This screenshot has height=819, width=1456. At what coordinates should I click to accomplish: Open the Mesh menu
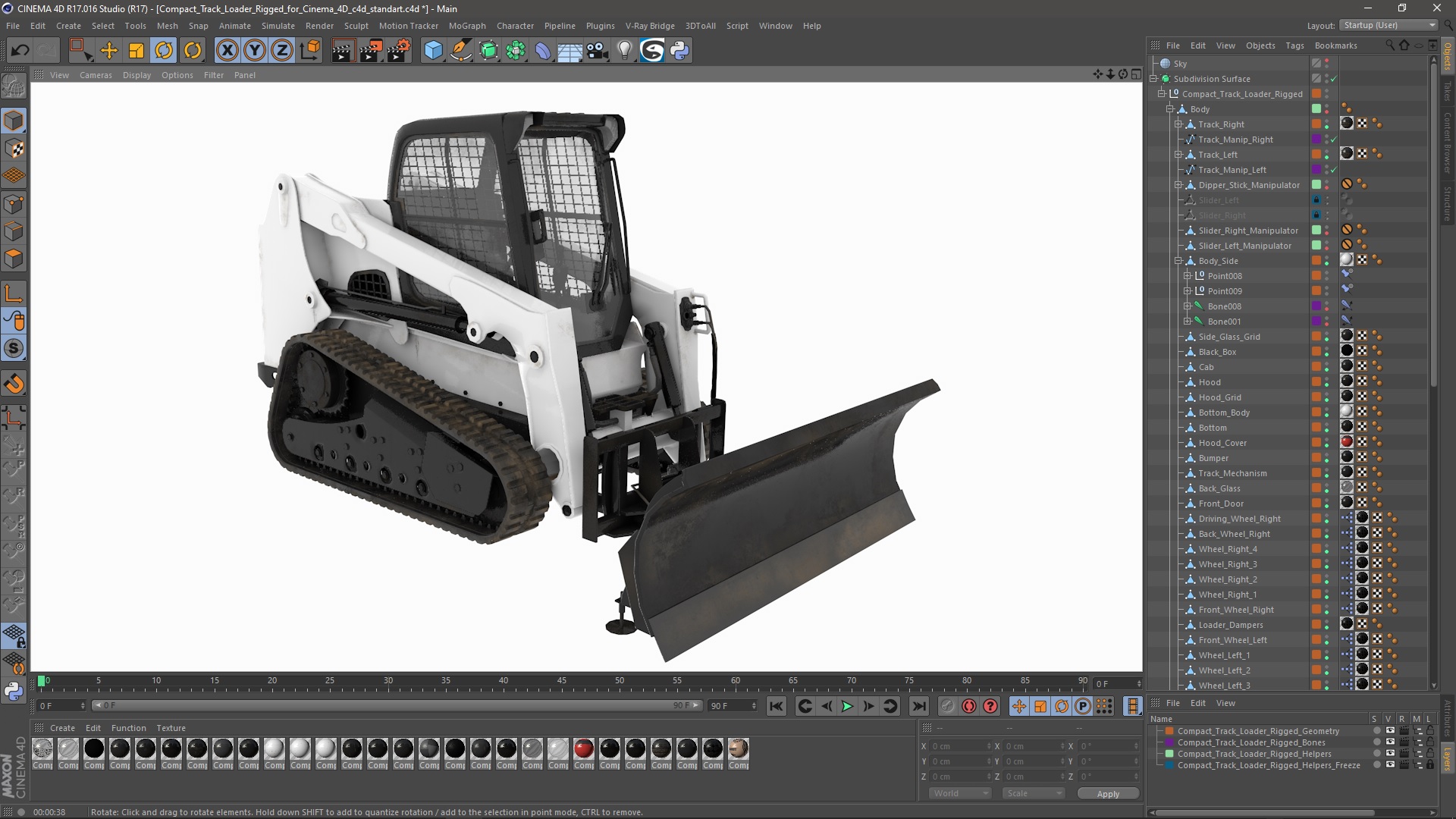pos(167,26)
